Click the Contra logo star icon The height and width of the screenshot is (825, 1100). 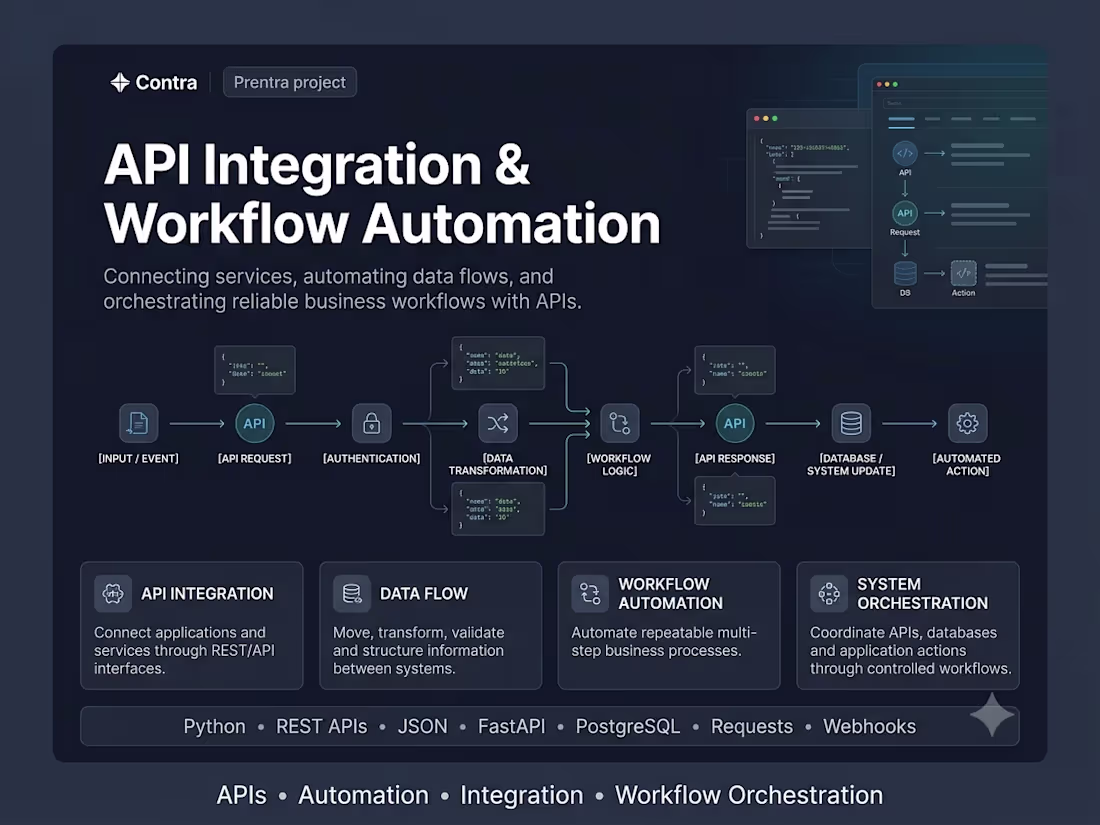pyautogui.click(x=120, y=83)
